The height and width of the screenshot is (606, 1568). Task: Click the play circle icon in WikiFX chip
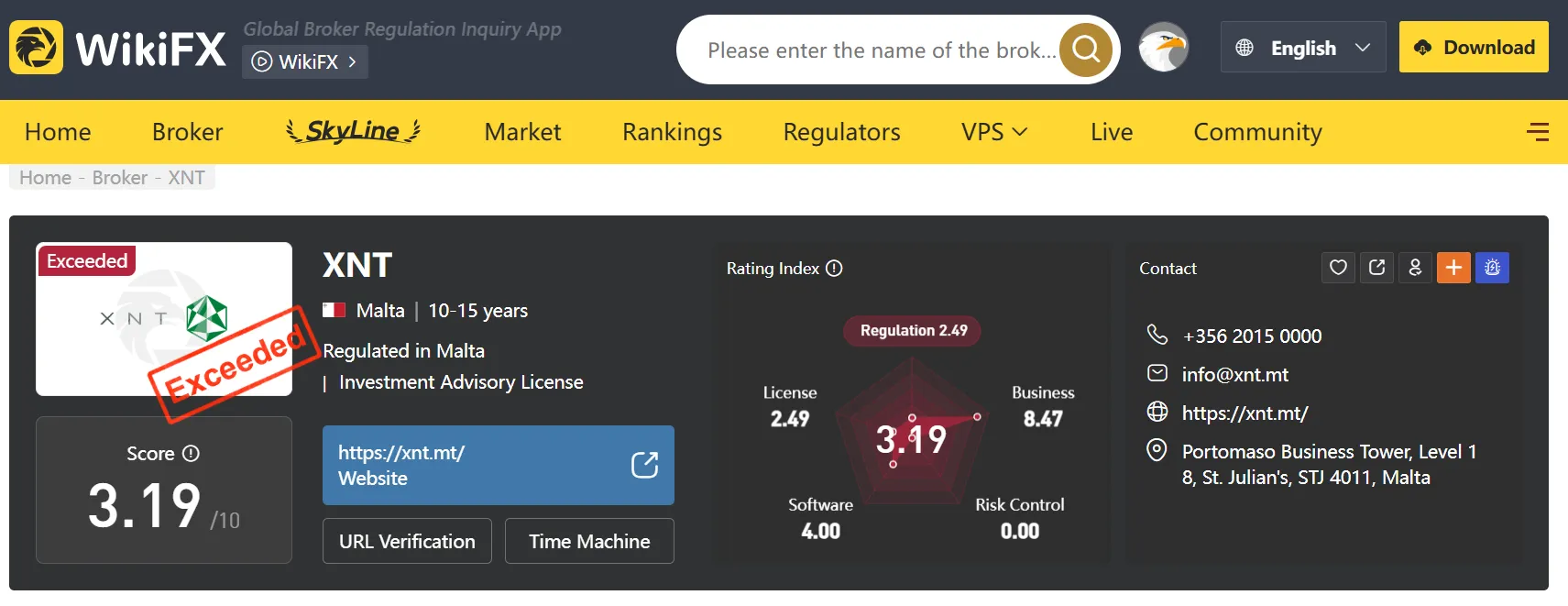pyautogui.click(x=262, y=61)
